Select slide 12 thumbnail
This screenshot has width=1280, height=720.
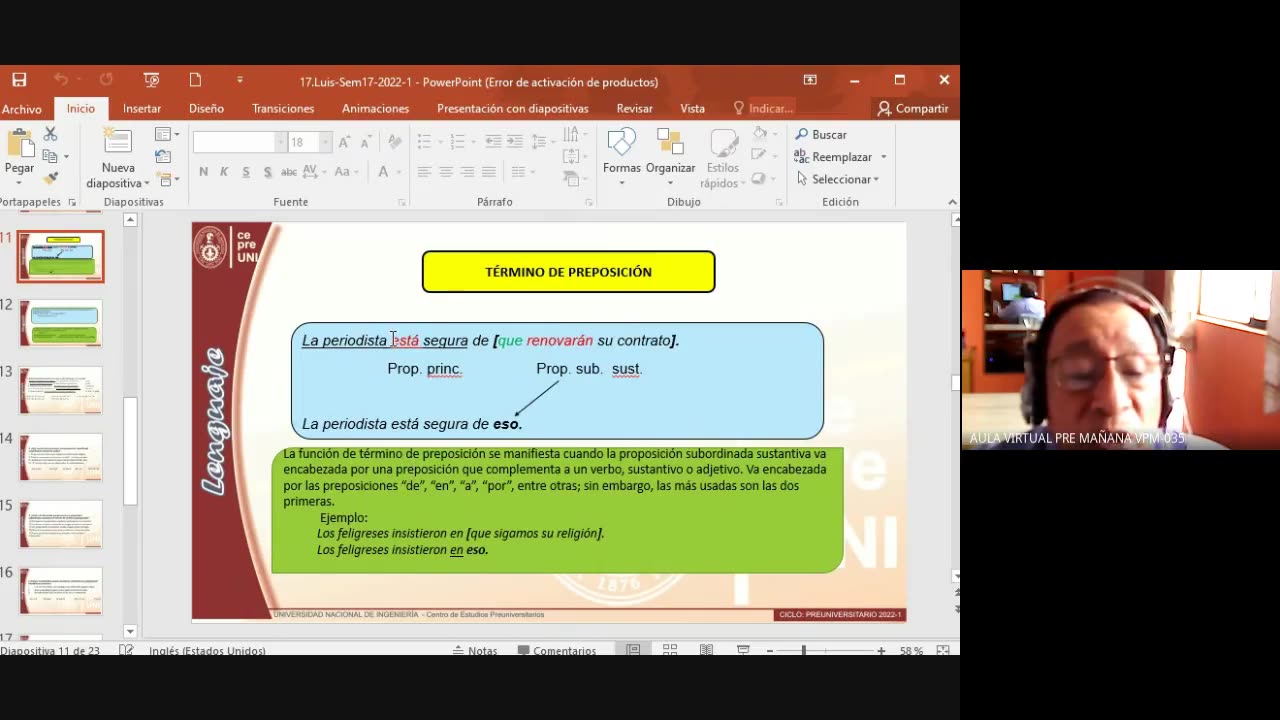(60, 323)
